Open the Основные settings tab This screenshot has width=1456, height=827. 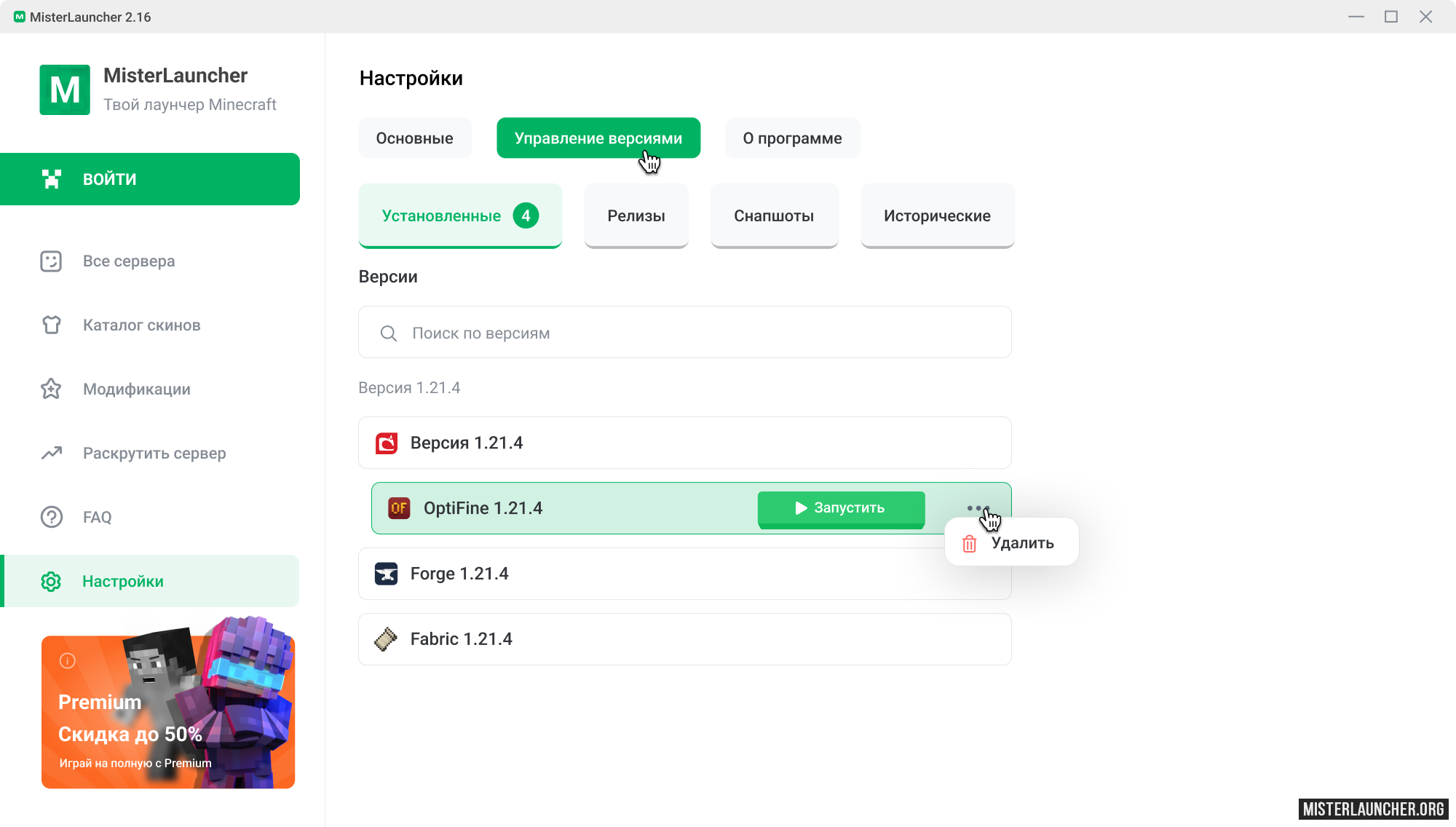(x=415, y=138)
